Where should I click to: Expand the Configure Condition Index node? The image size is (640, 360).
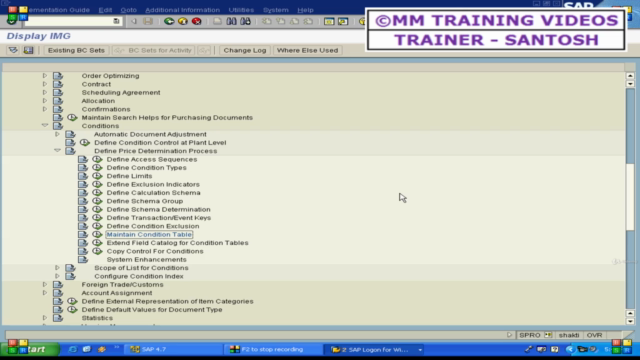click(x=58, y=276)
